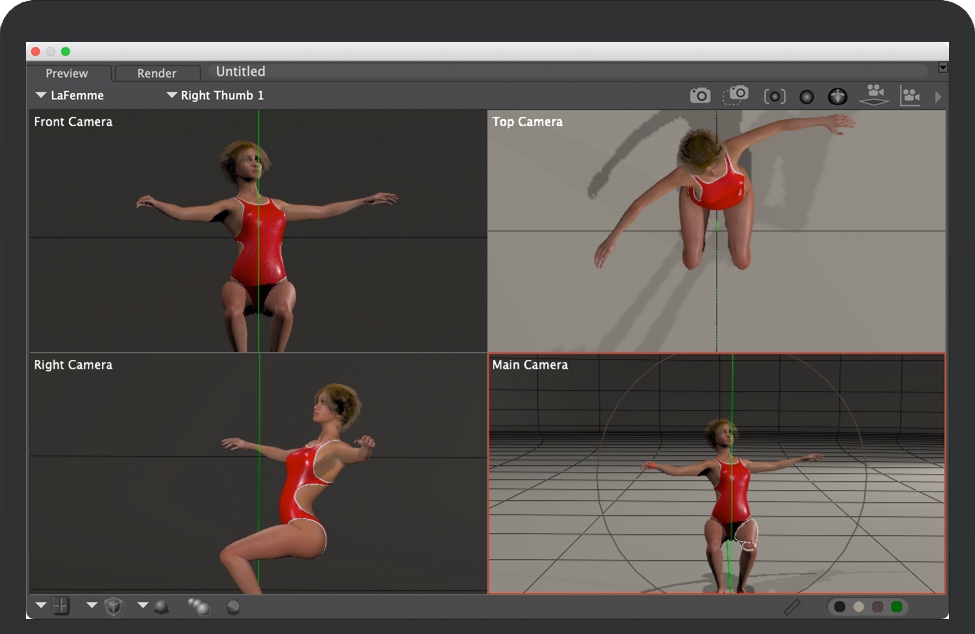Open the LaFemme figure dropdown

tap(69, 96)
